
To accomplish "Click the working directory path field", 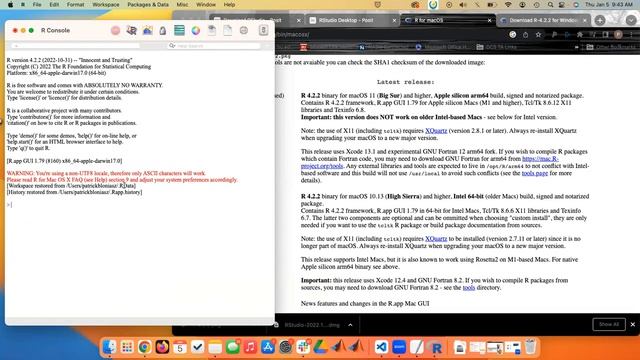I will coord(76,46).
